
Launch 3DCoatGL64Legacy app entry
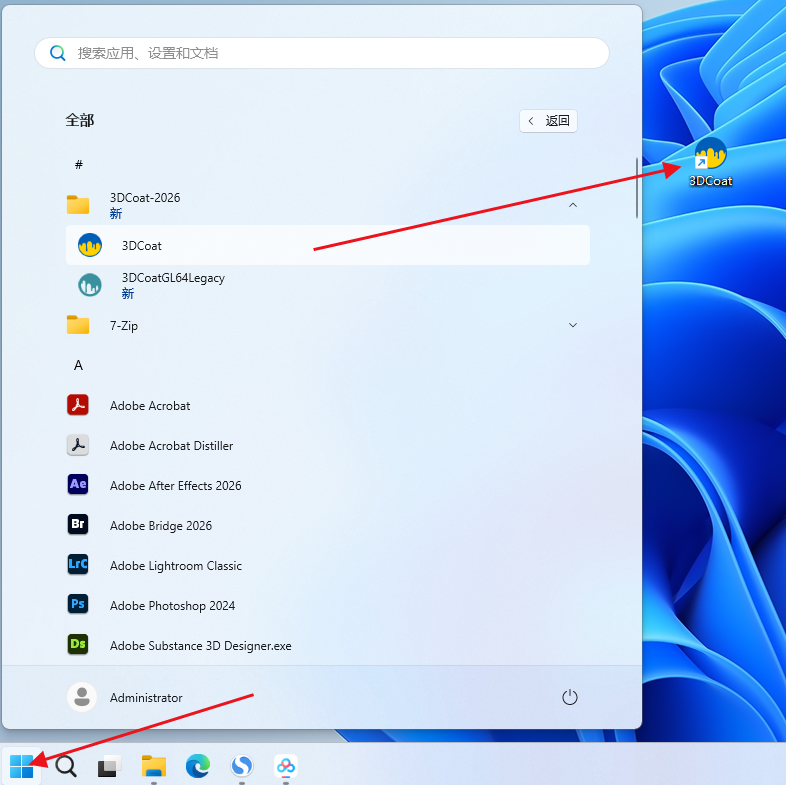tap(327, 285)
